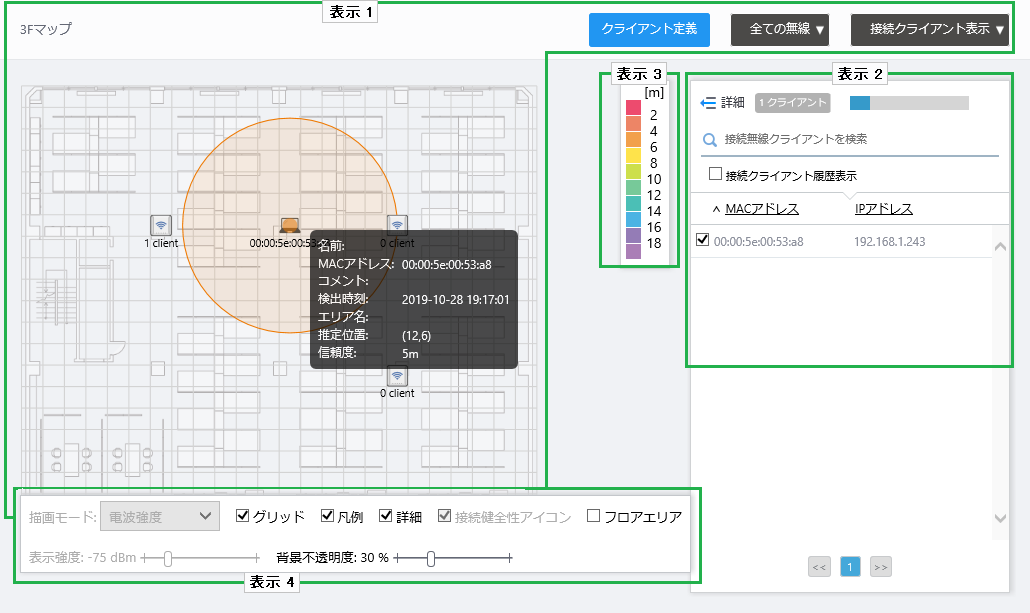Click the scroll up arrow in client list
This screenshot has width=1030, height=613.
(x=1000, y=247)
